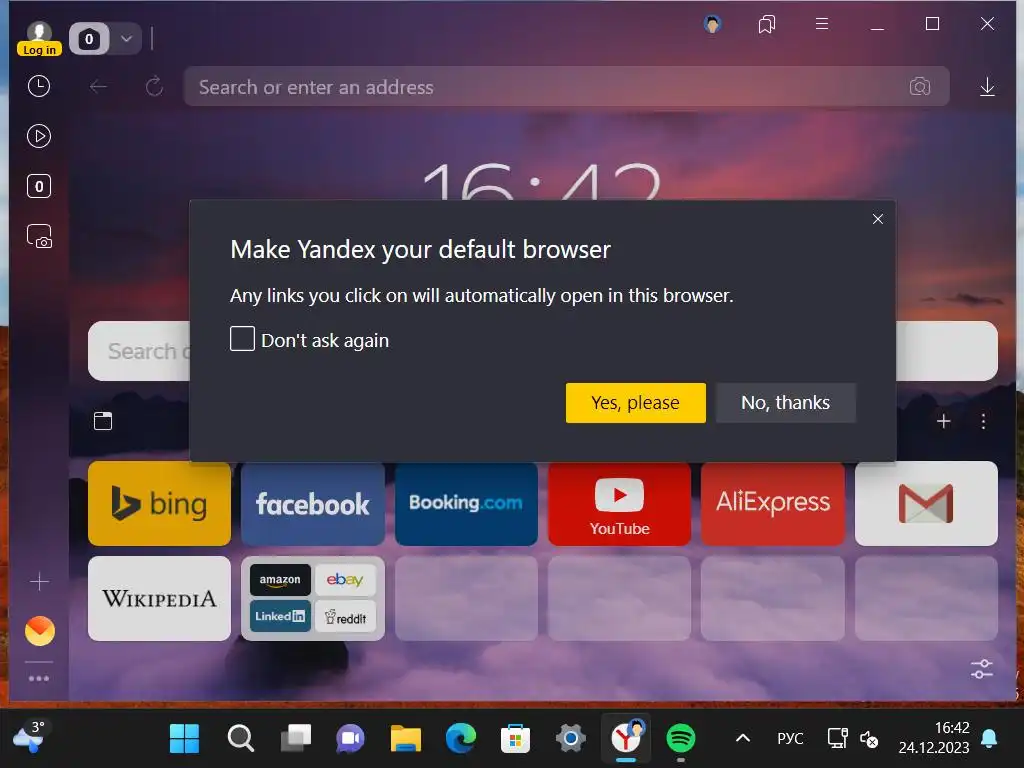Open eBay in the folder tile

[x=345, y=580]
